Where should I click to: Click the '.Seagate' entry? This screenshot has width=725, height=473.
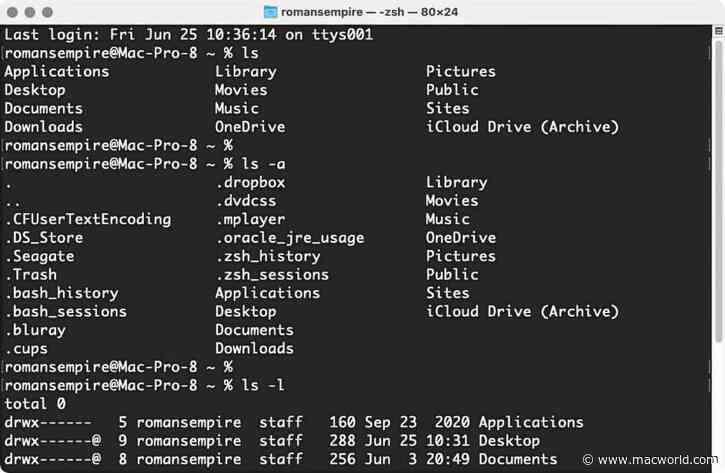point(39,256)
